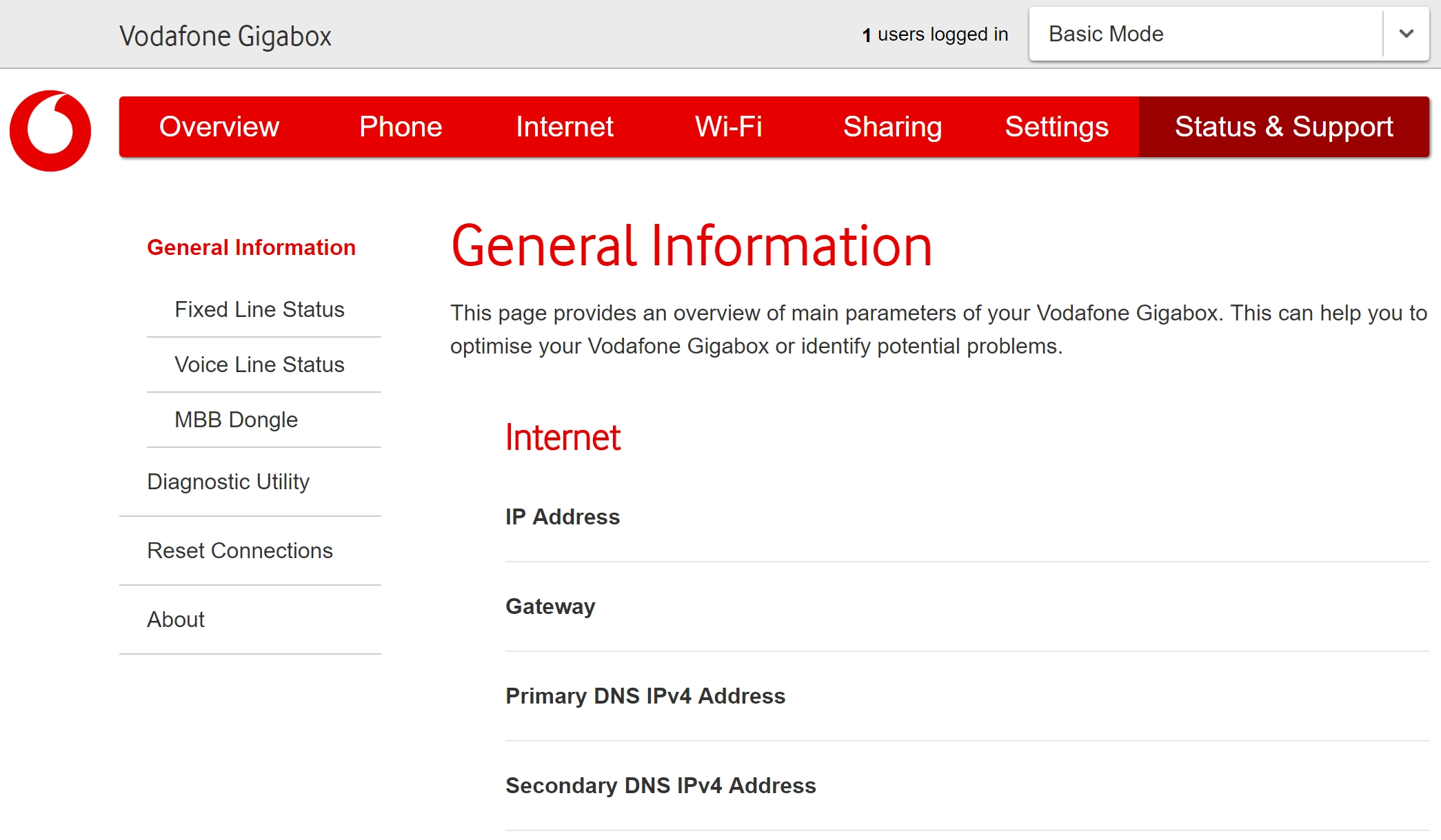Open Reset Connections

pos(239,551)
